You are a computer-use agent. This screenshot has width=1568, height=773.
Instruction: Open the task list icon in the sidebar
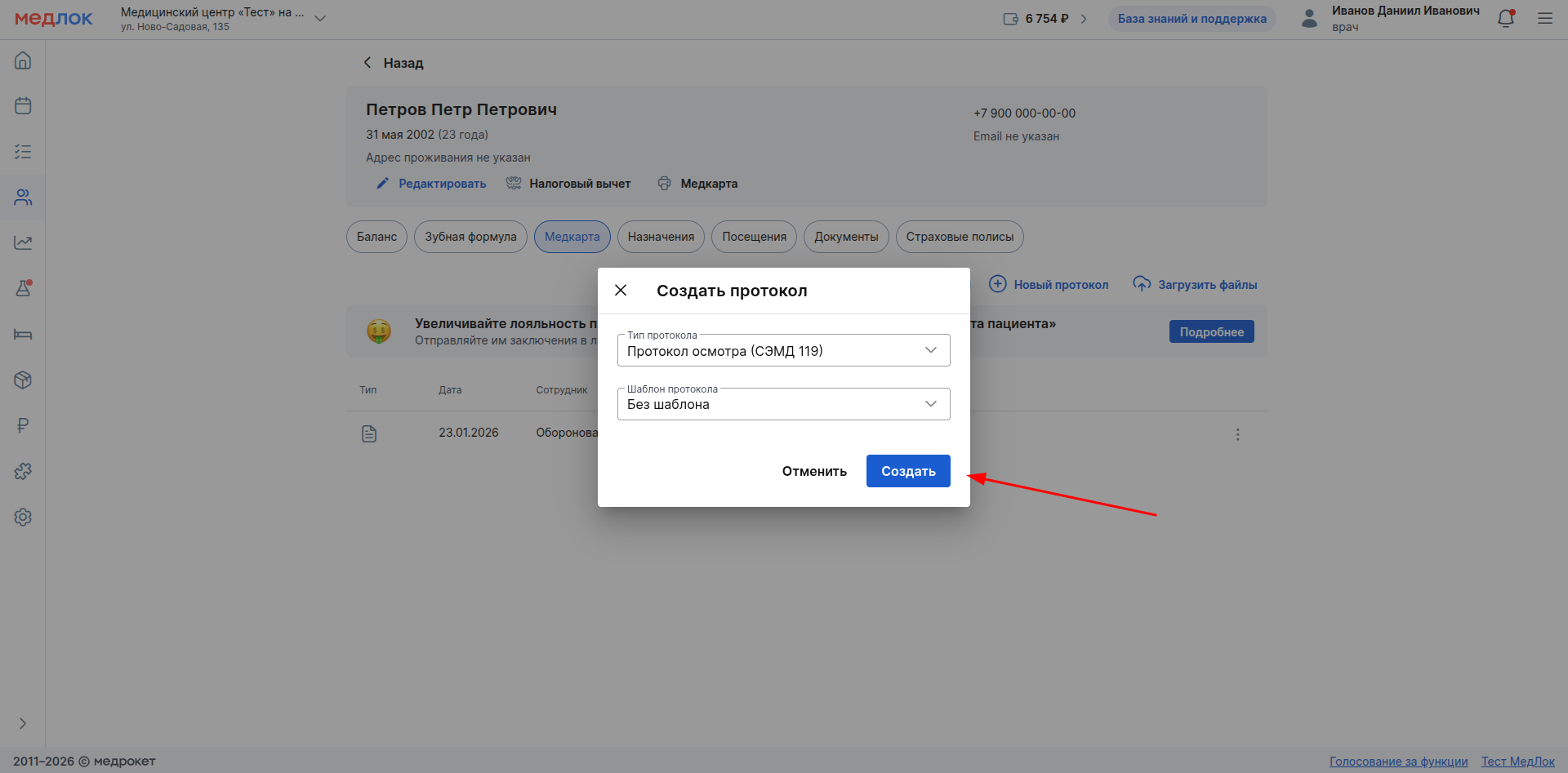pyautogui.click(x=23, y=152)
